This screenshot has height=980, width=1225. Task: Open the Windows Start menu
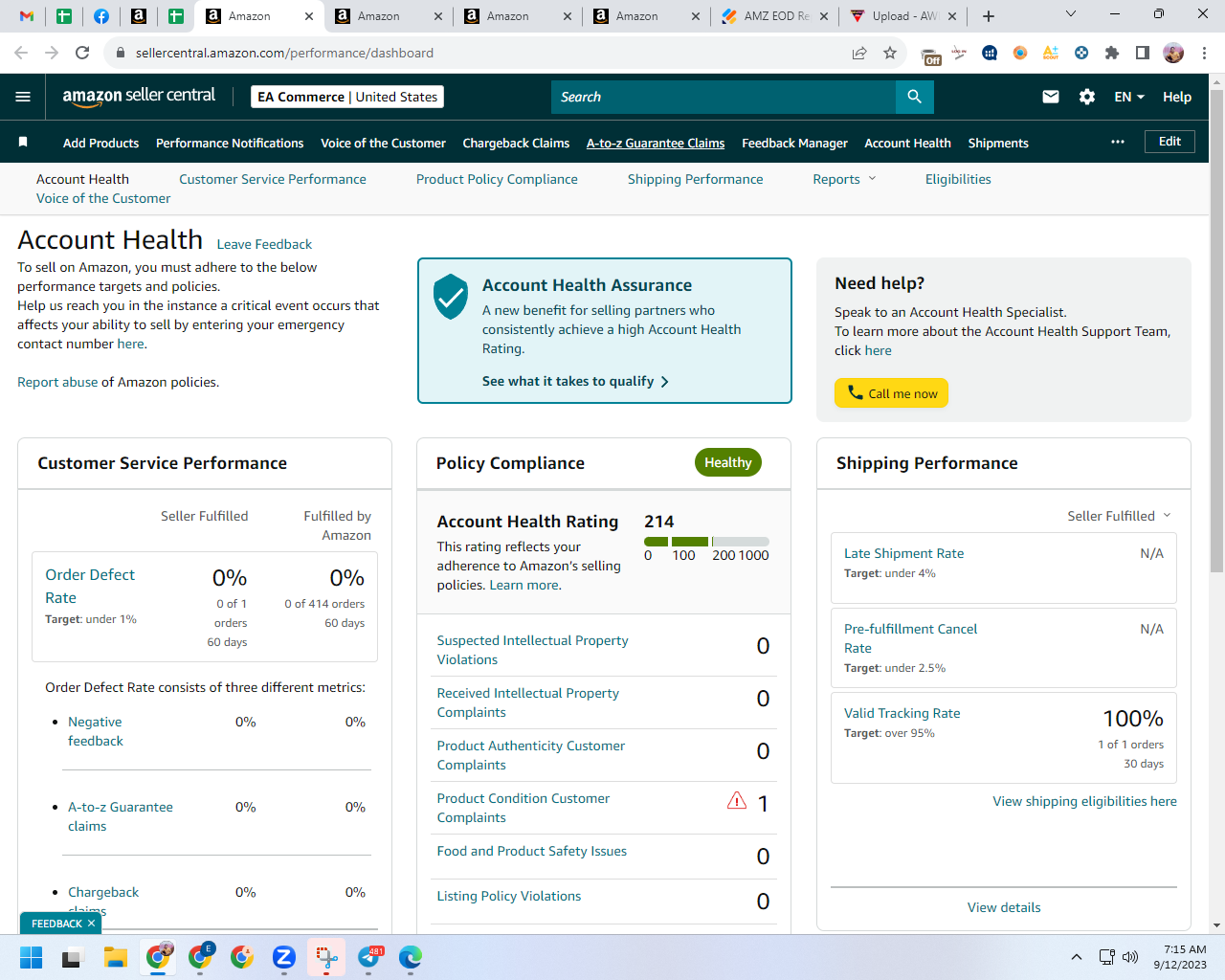tap(32, 957)
